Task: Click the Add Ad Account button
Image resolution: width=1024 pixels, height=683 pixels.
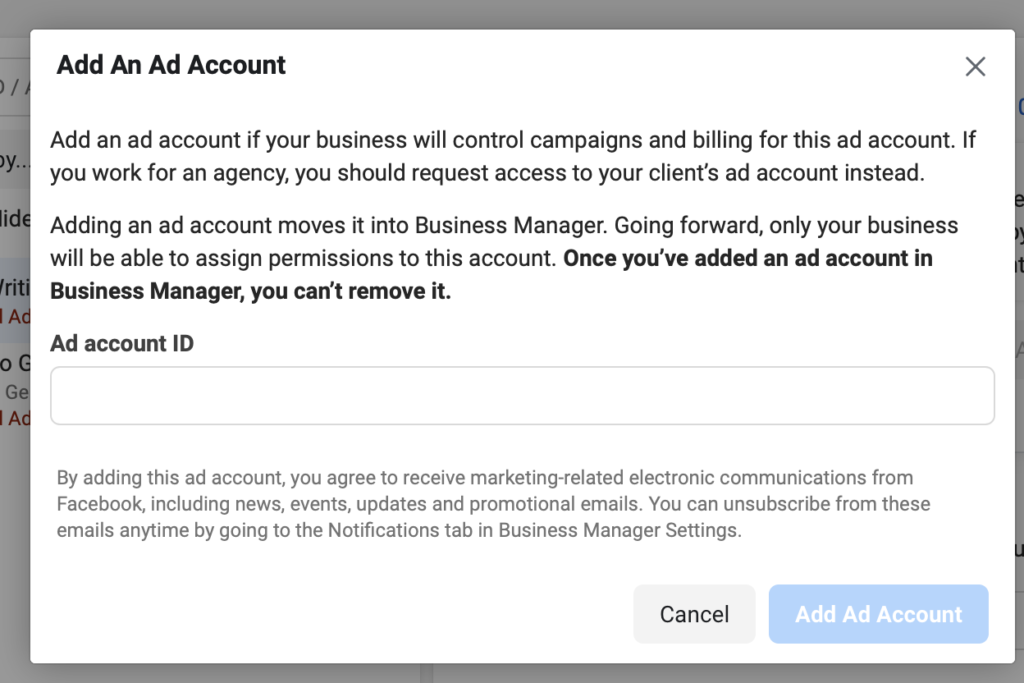Action: click(x=878, y=614)
